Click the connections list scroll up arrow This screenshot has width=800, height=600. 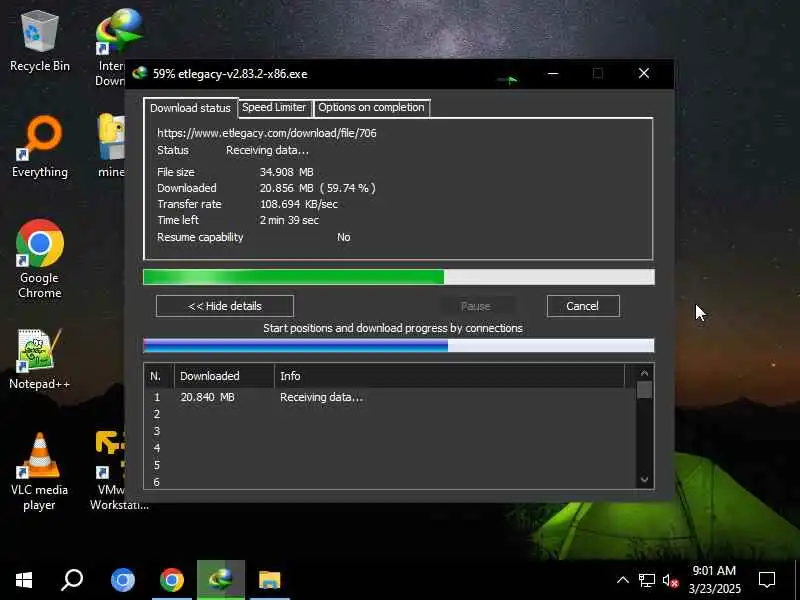tap(644, 373)
